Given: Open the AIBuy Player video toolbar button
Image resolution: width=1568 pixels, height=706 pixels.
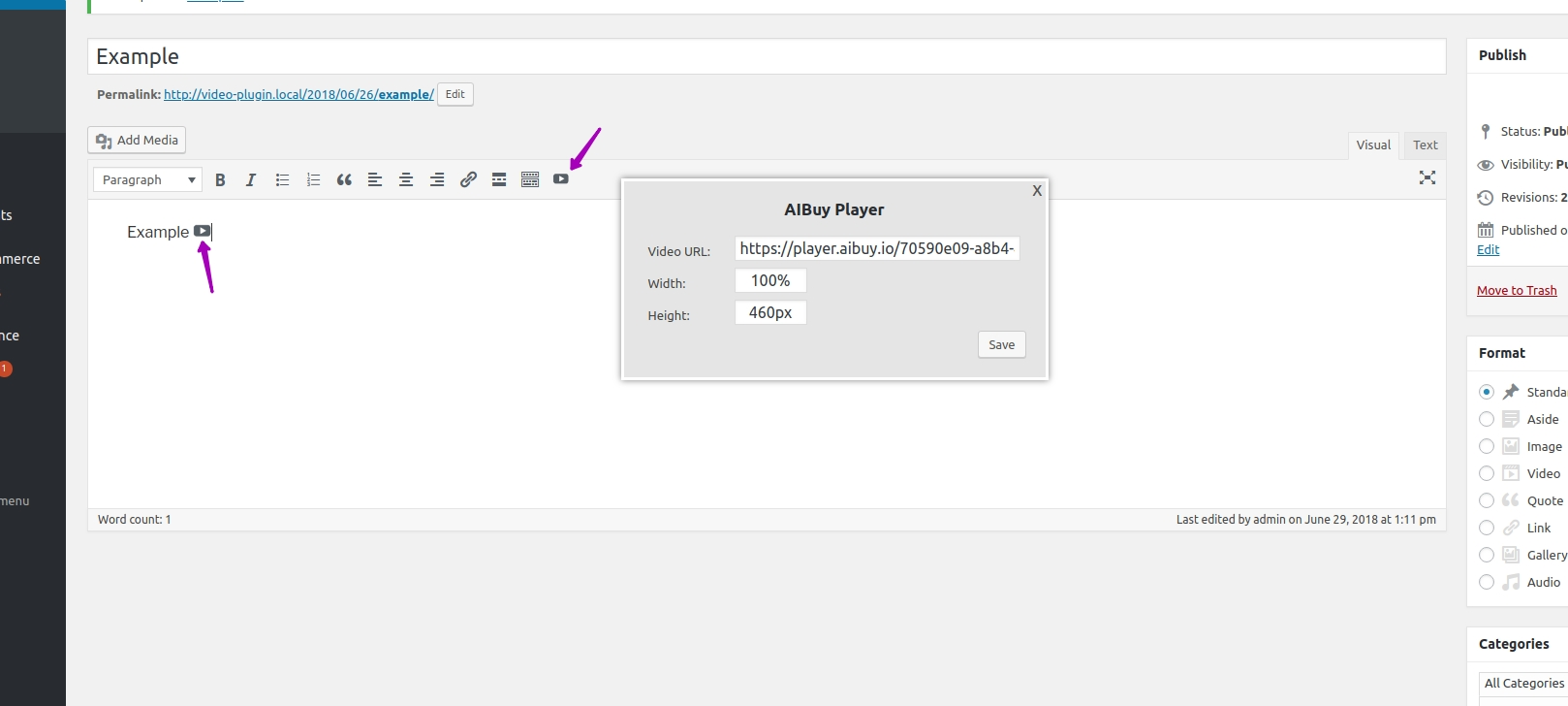Looking at the screenshot, I should pos(561,178).
